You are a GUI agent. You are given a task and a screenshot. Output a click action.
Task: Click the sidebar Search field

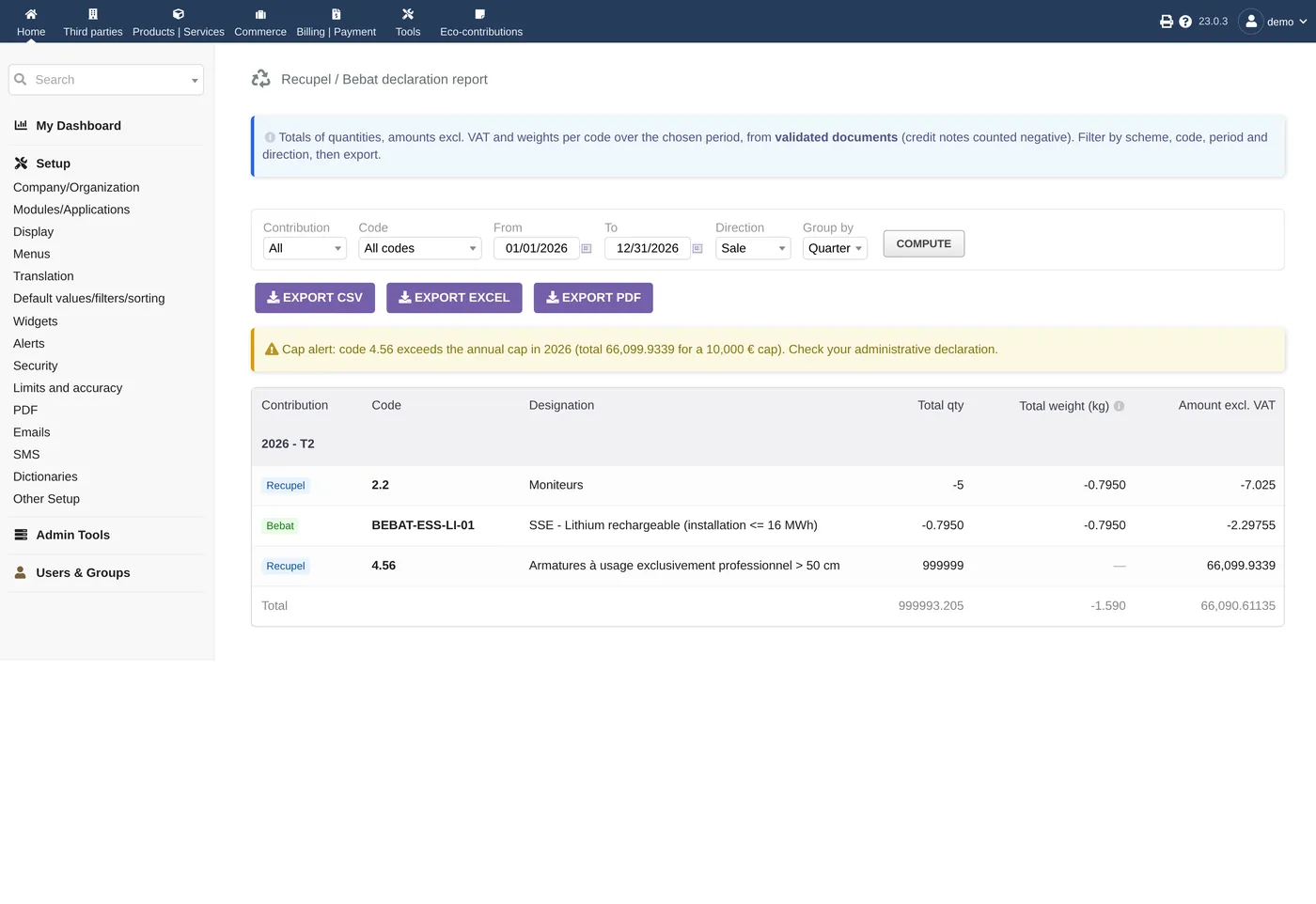tap(106, 80)
